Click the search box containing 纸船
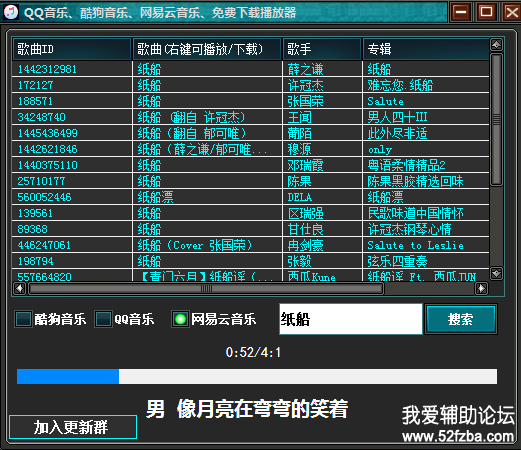This screenshot has width=521, height=450. pos(351,319)
